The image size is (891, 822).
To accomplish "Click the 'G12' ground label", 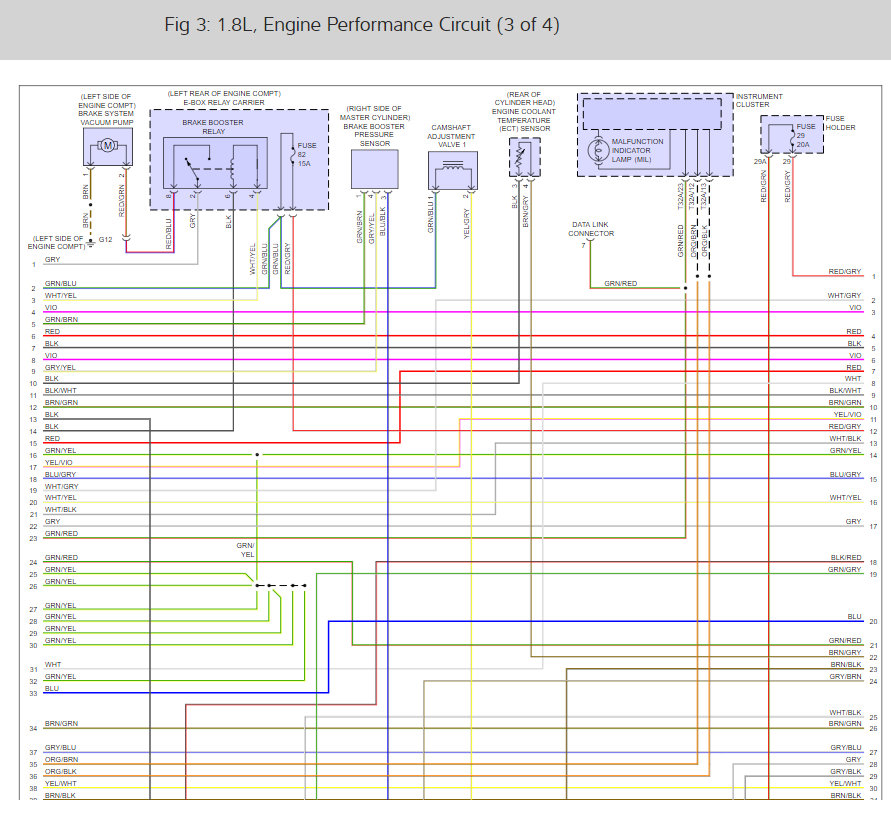I will click(x=105, y=239).
